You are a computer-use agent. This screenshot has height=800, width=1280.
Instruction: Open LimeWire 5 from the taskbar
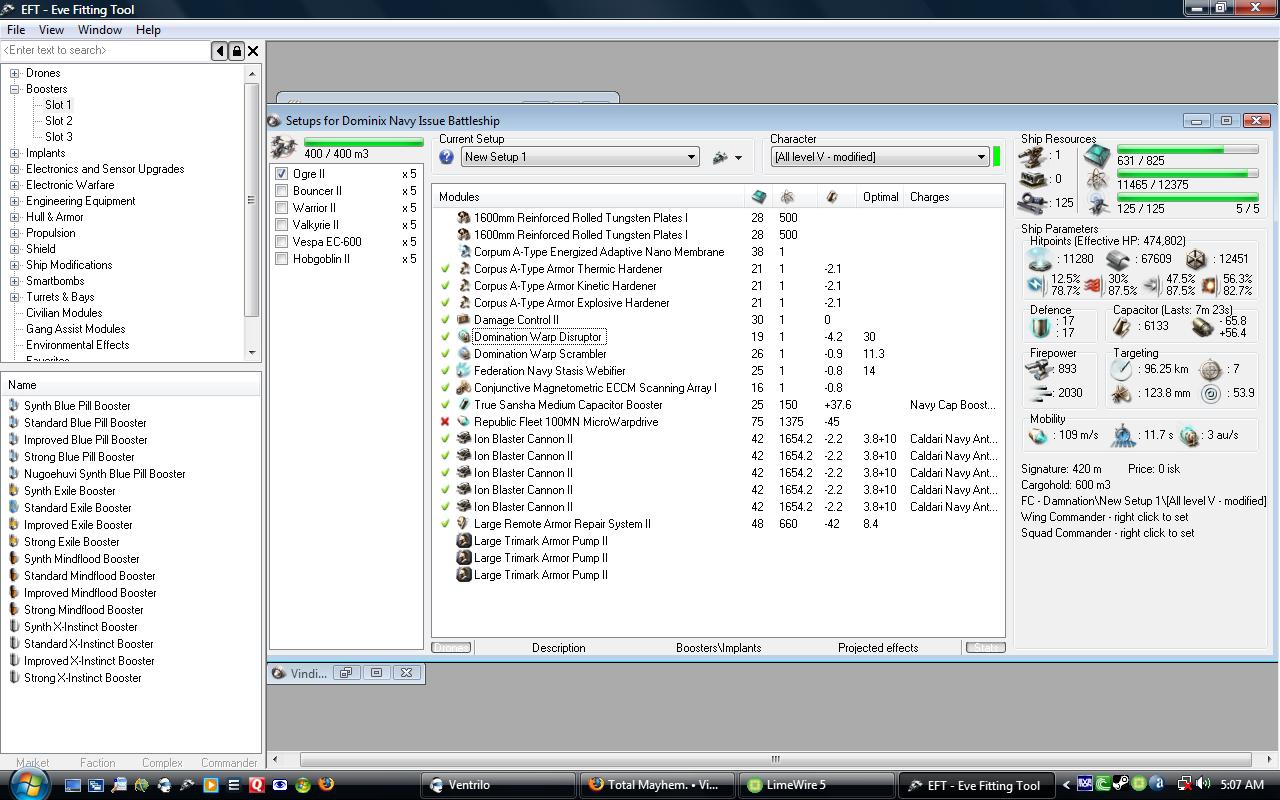(817, 785)
